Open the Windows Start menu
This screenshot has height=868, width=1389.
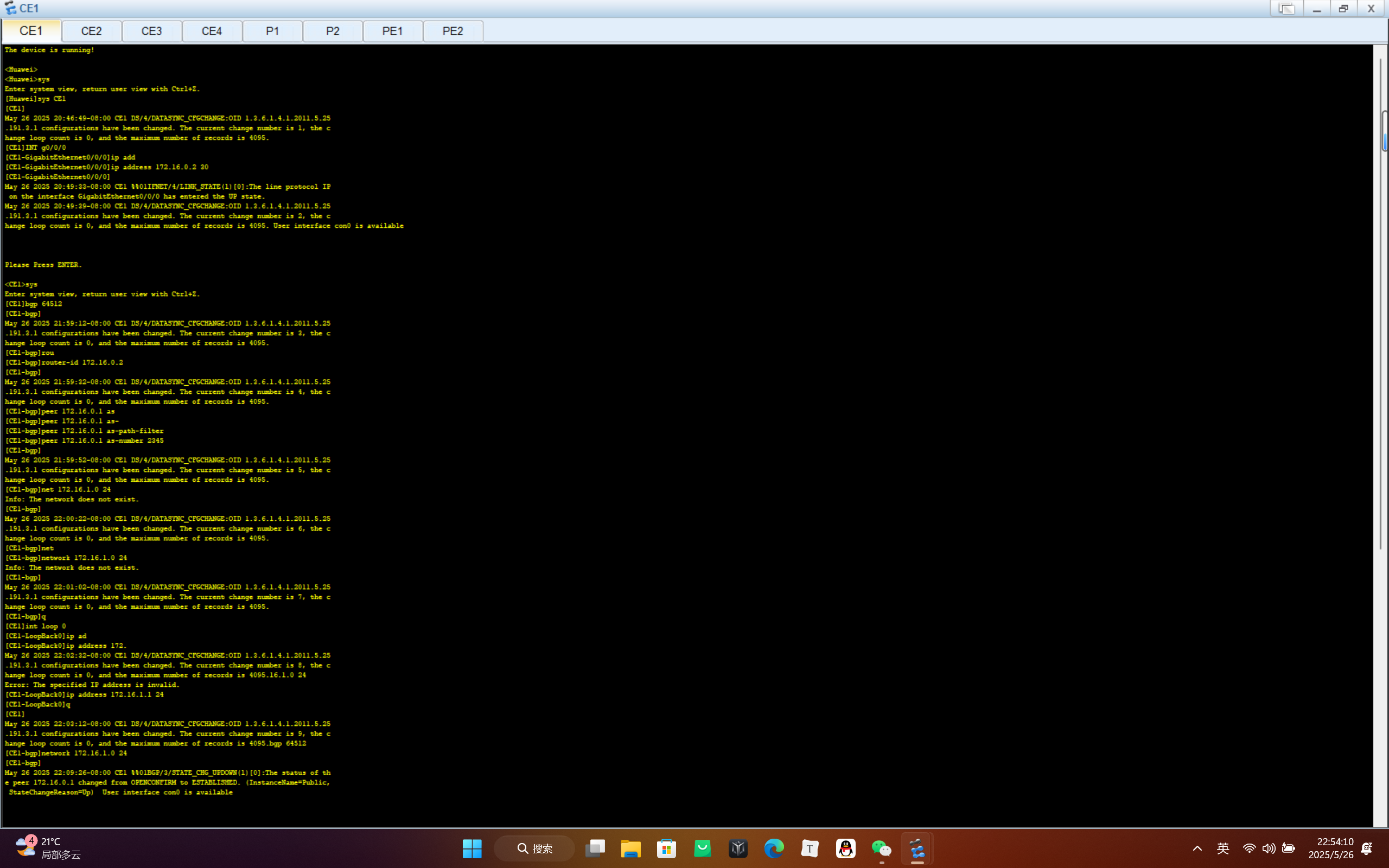472,848
